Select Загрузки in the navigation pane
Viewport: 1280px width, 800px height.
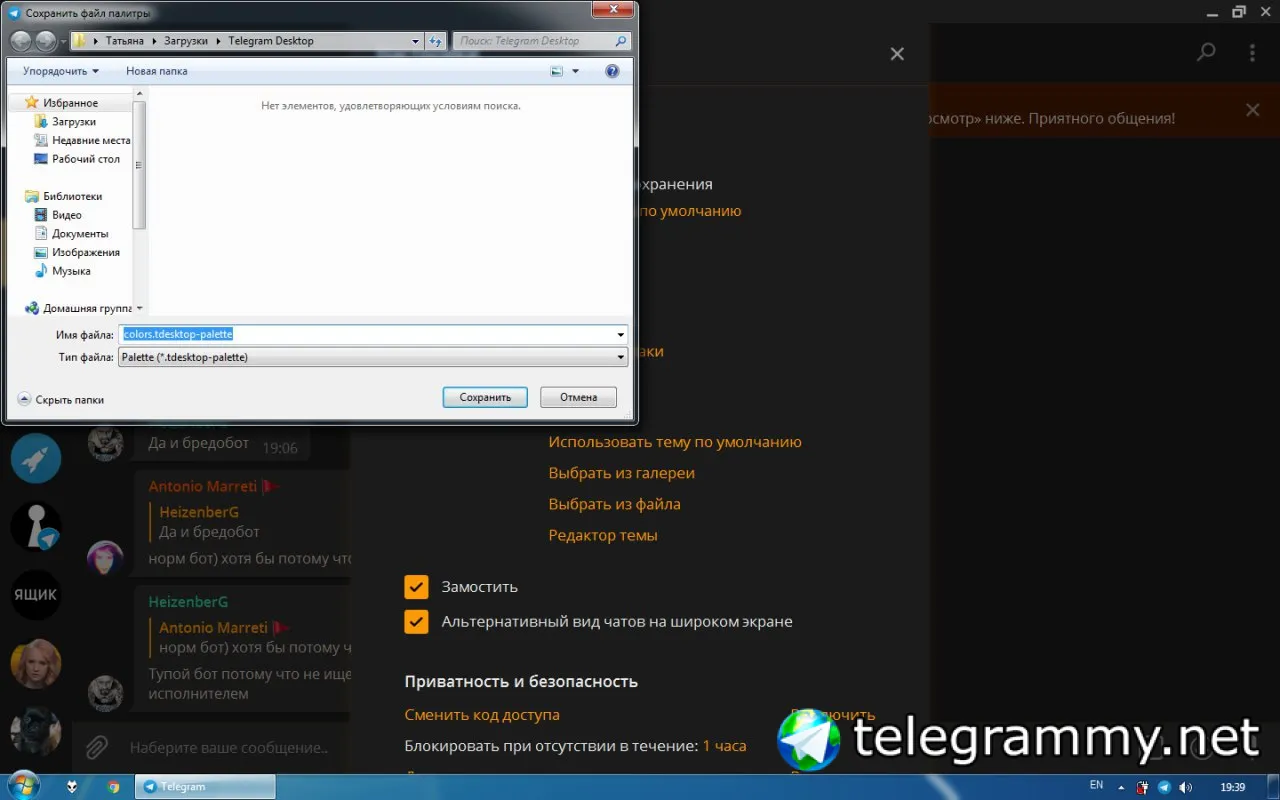73,122
